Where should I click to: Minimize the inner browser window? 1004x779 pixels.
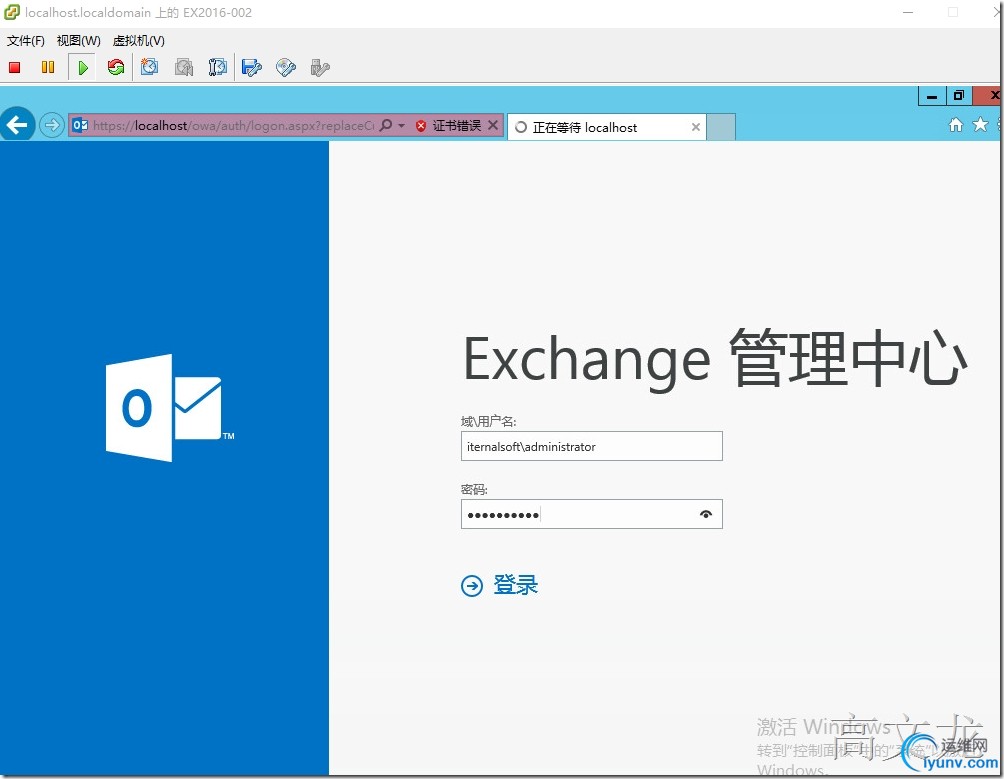tap(932, 96)
